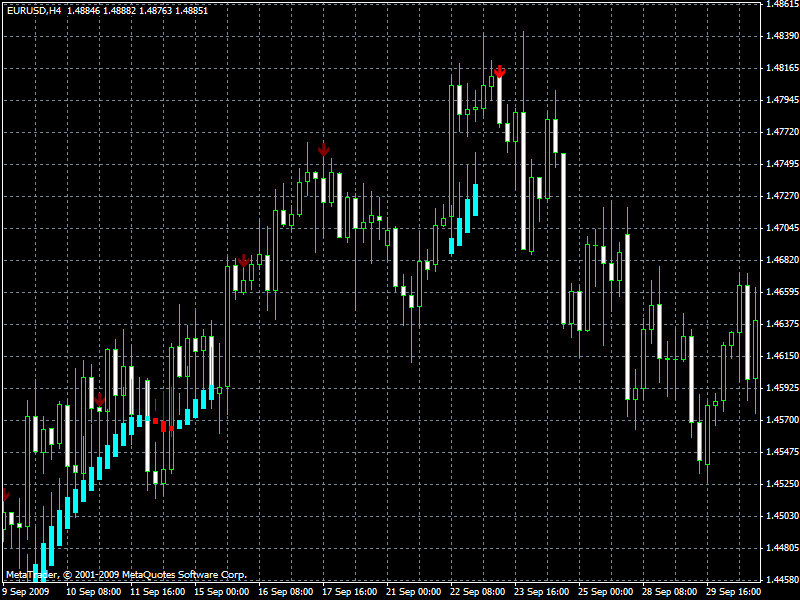Click the red down arrow near 22 Sep peak
Image resolution: width=800 pixels, height=600 pixels.
(499, 71)
